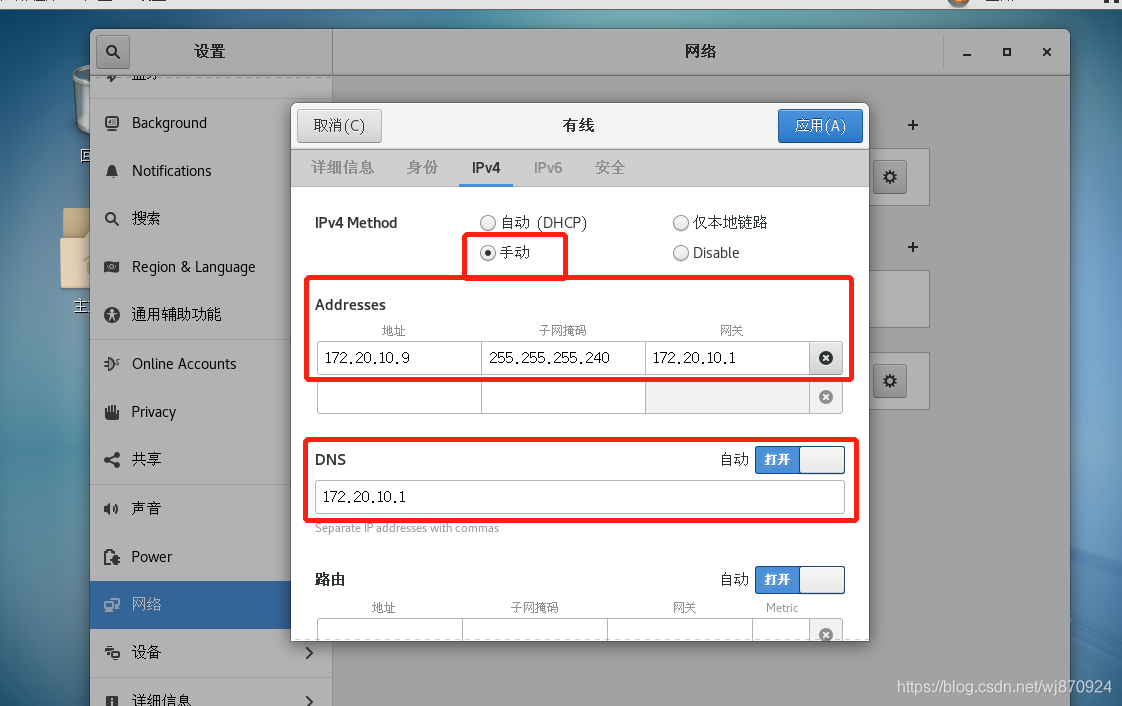This screenshot has width=1122, height=706.
Task: Expand the 详细信息 sidebar chevron
Action: click(x=309, y=700)
